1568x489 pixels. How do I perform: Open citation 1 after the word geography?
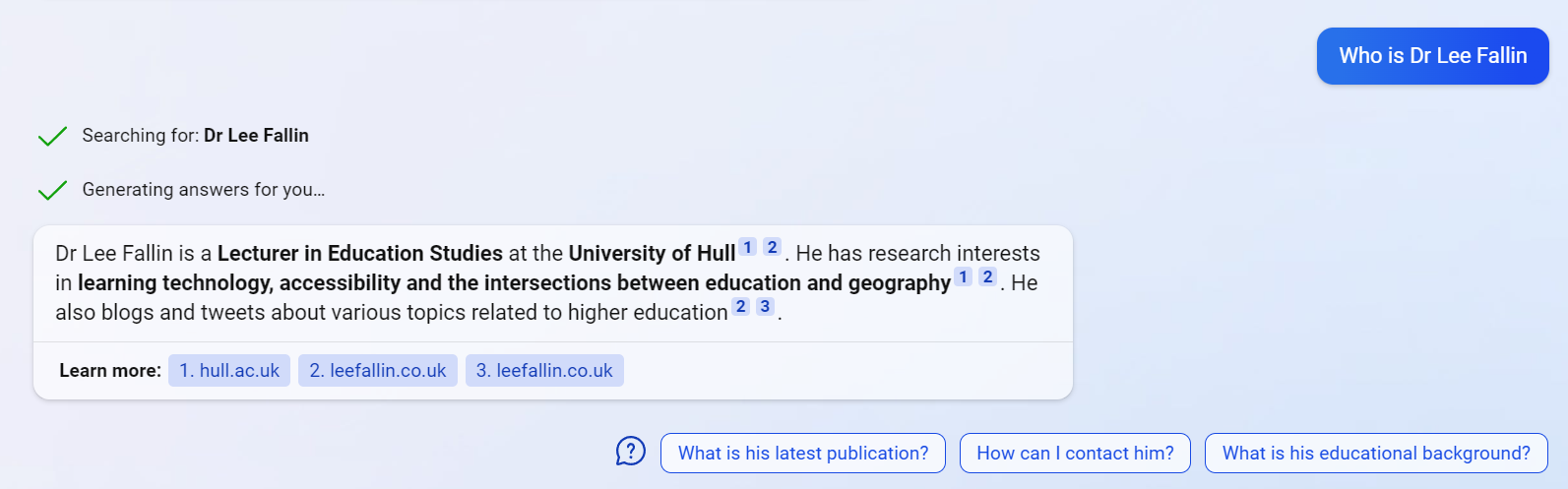[964, 277]
